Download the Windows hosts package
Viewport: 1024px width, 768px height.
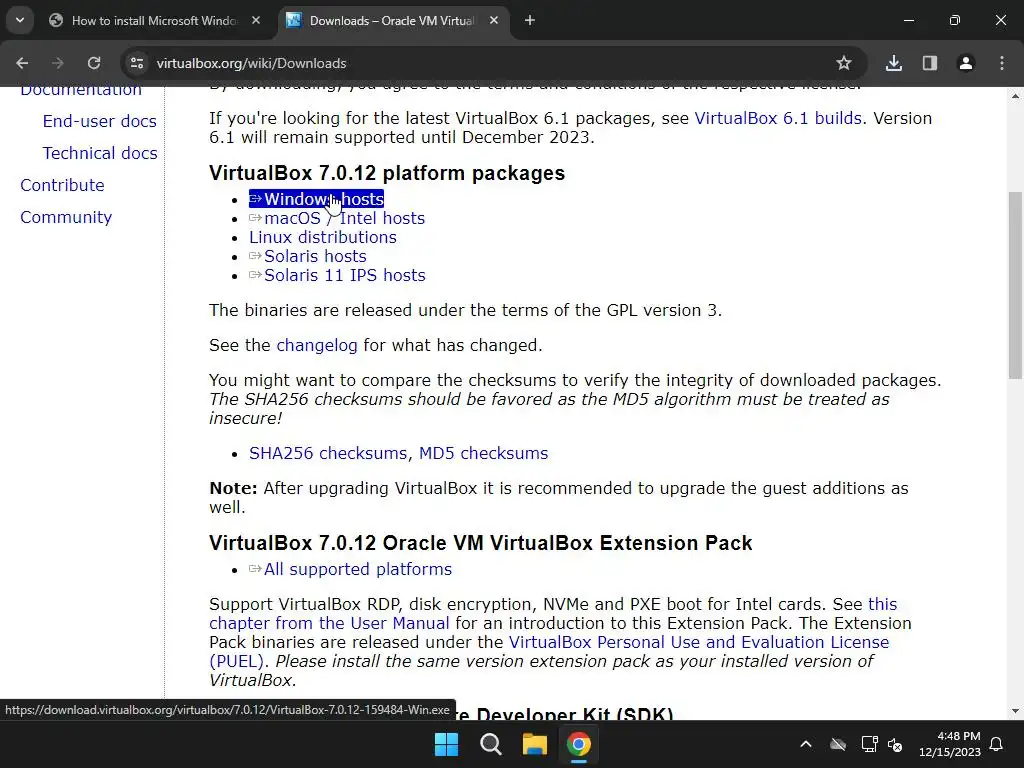[316, 199]
